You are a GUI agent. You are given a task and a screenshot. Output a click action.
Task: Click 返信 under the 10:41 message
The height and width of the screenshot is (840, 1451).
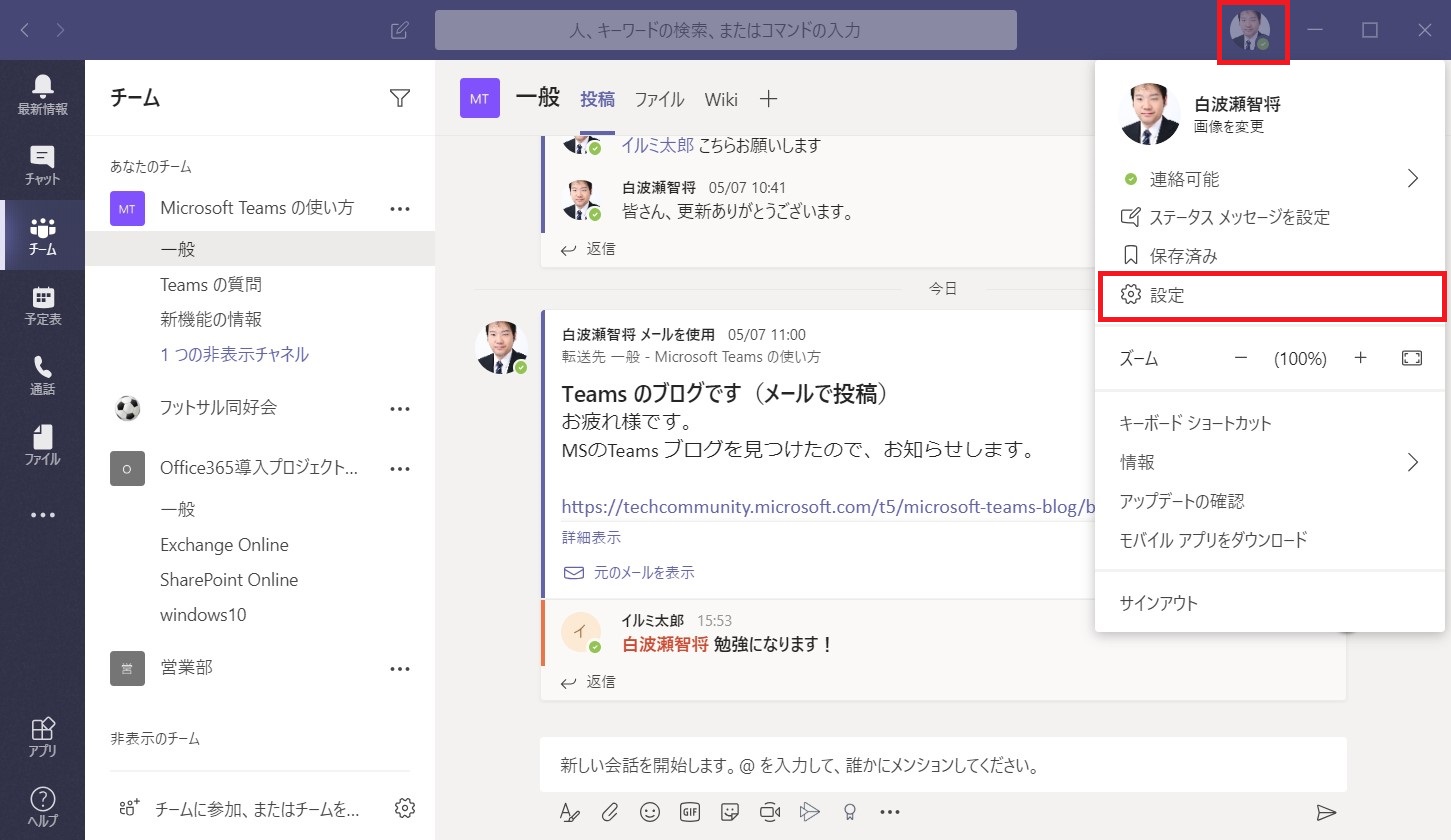coord(588,248)
